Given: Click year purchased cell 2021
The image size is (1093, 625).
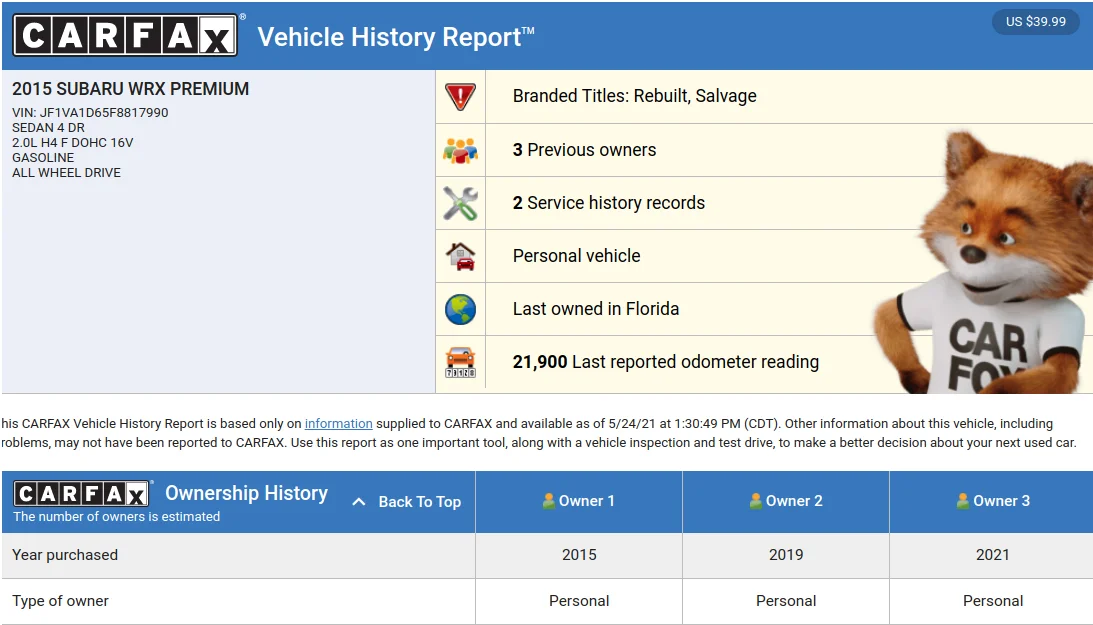Looking at the screenshot, I should [993, 555].
